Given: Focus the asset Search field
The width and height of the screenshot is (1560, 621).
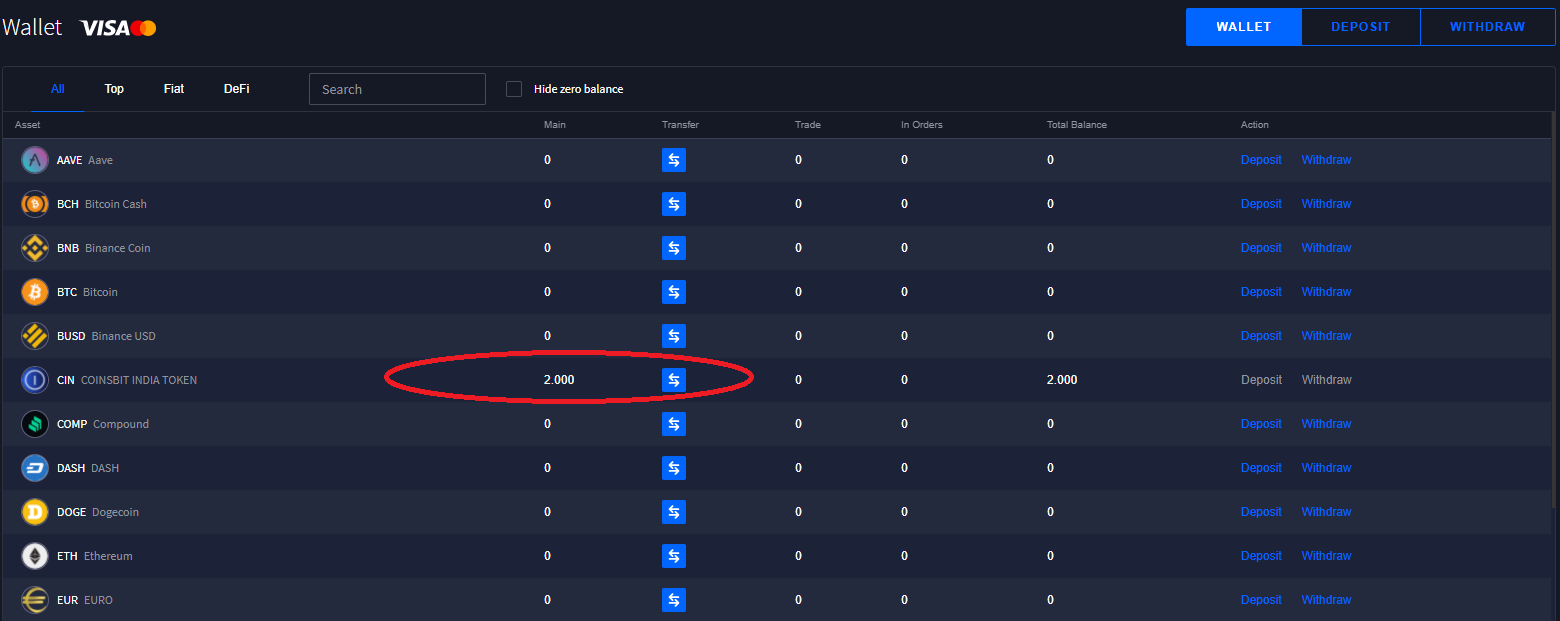Looking at the screenshot, I should pos(397,89).
